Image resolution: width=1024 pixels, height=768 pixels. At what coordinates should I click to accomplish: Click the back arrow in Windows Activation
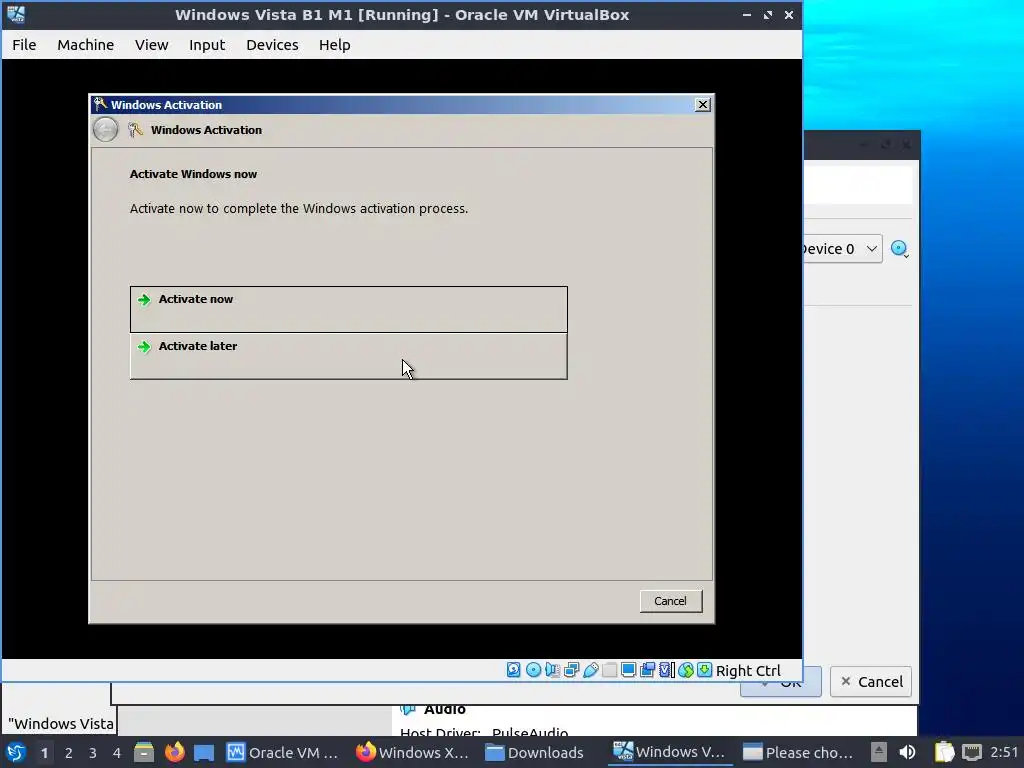(x=105, y=129)
